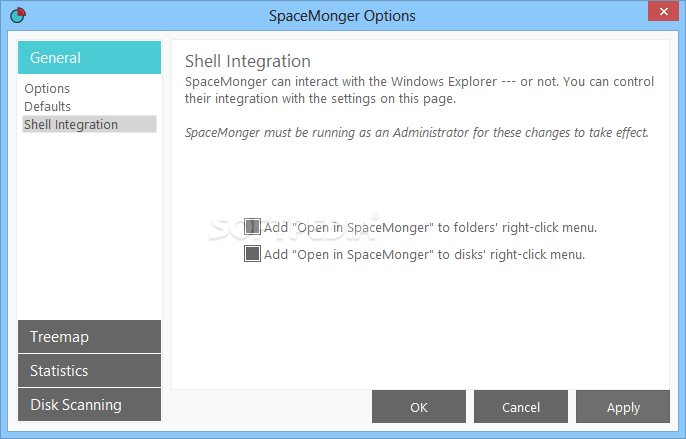Expand the Statistics settings section
686x439 pixels.
click(x=89, y=371)
